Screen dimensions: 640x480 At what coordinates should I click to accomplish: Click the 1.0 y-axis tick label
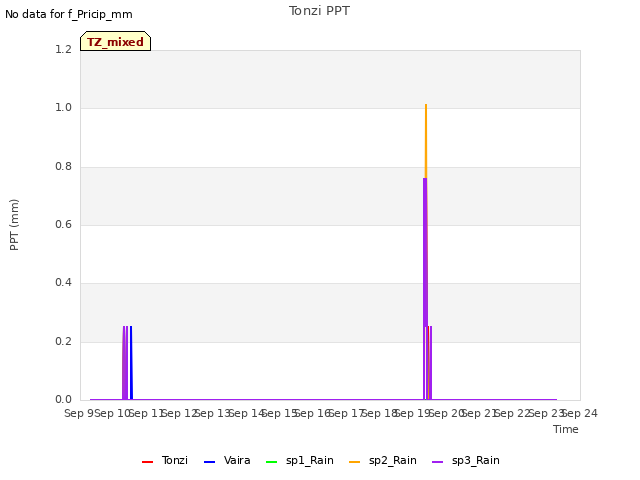tap(63, 108)
